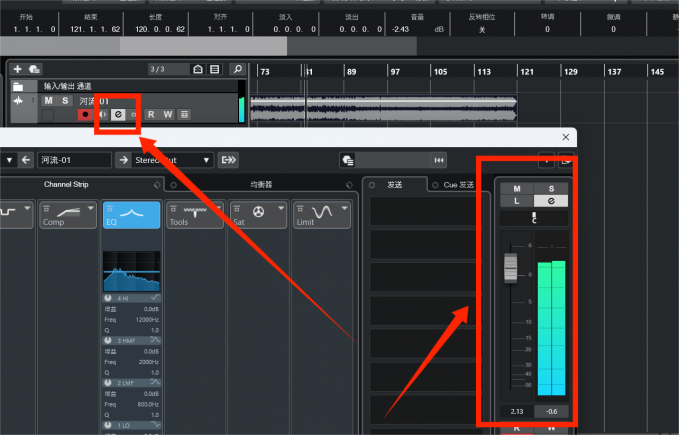The width and height of the screenshot is (679, 435).
Task: Open the dropdown of the partly hidden gate module
Action: click(27, 208)
